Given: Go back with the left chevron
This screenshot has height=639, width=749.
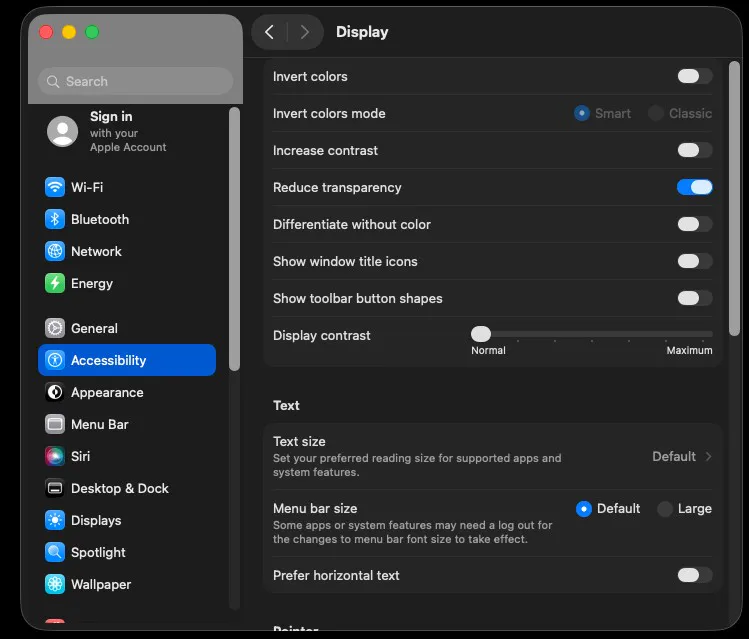Looking at the screenshot, I should pos(269,32).
